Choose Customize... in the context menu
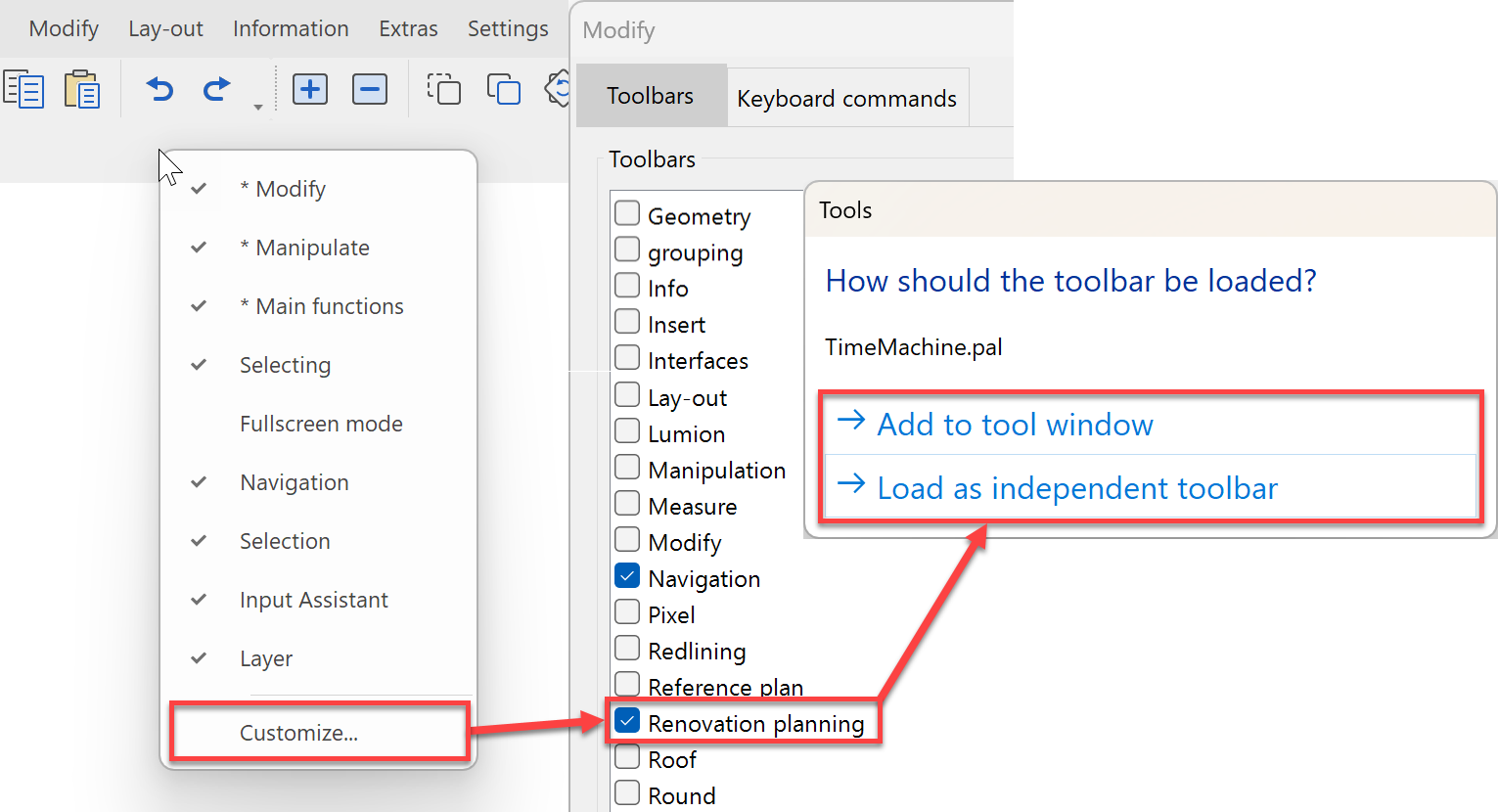1498x812 pixels. (x=299, y=733)
